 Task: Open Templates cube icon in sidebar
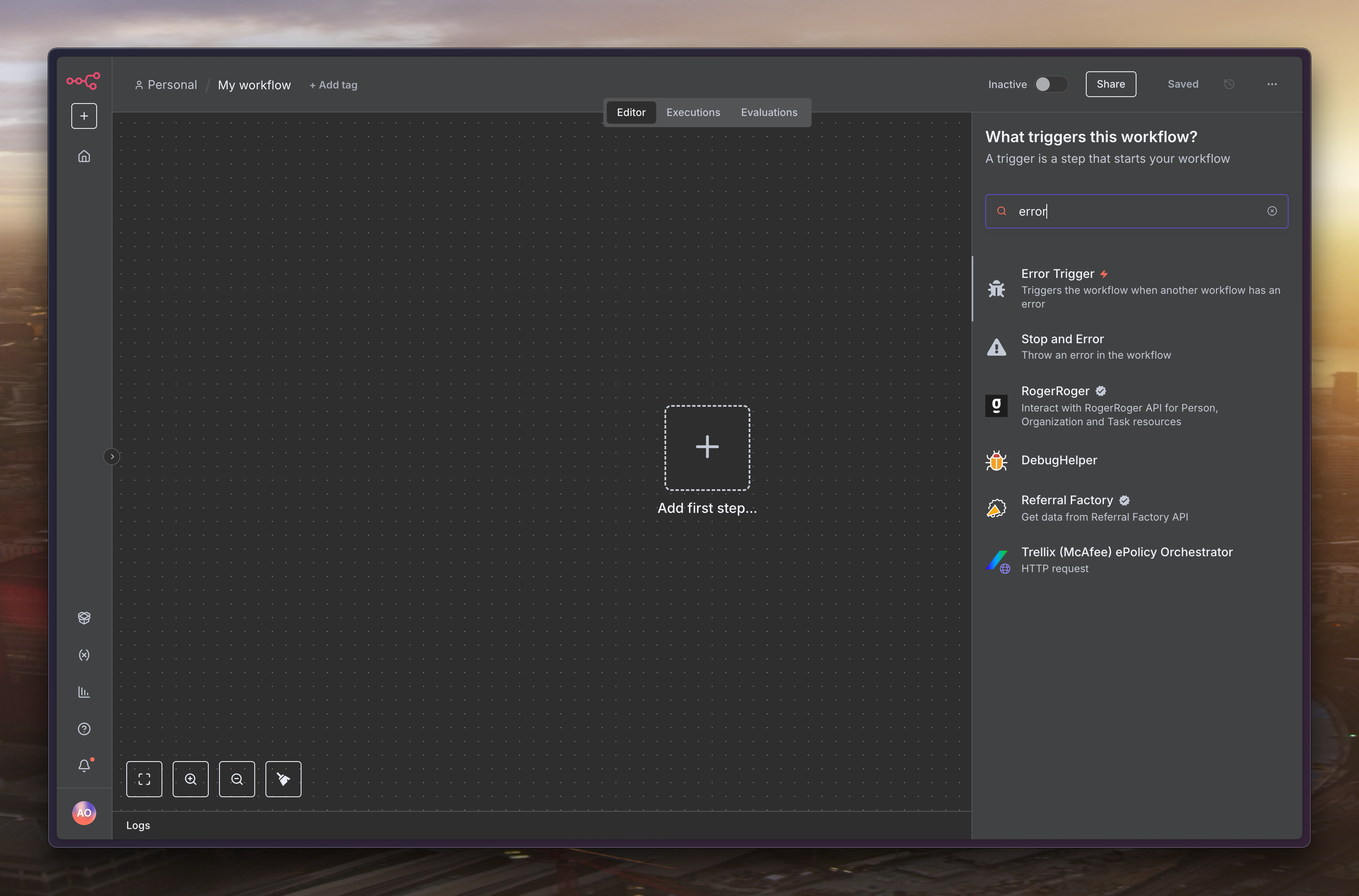tap(84, 618)
